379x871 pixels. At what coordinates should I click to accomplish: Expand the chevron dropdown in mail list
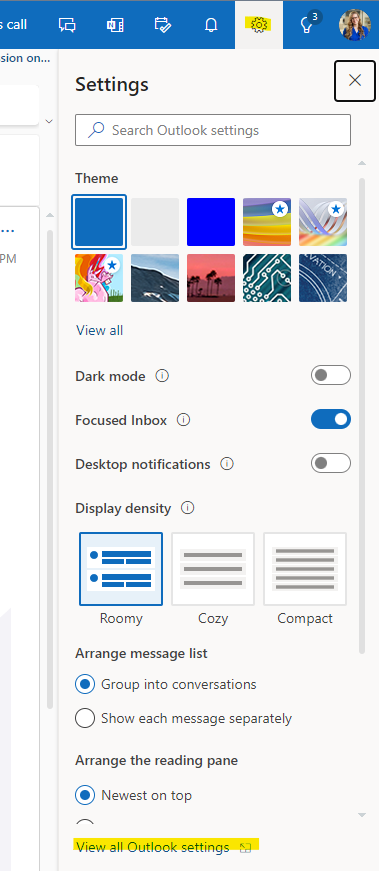[49, 121]
